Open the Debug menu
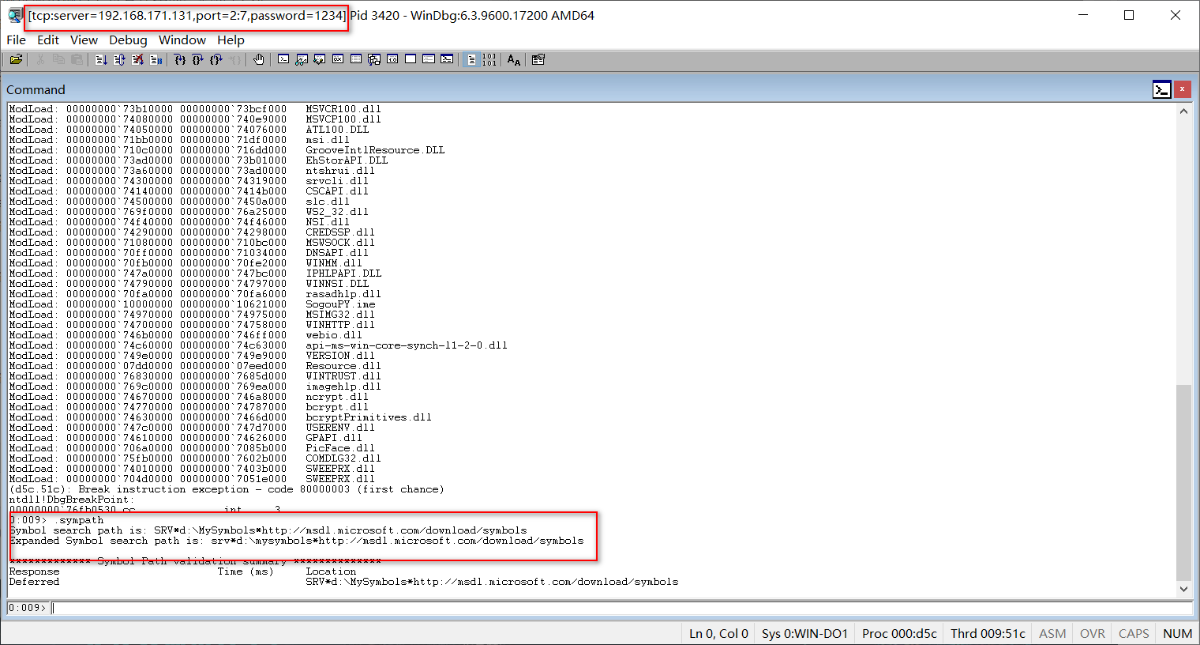This screenshot has height=645, width=1200. pos(128,40)
